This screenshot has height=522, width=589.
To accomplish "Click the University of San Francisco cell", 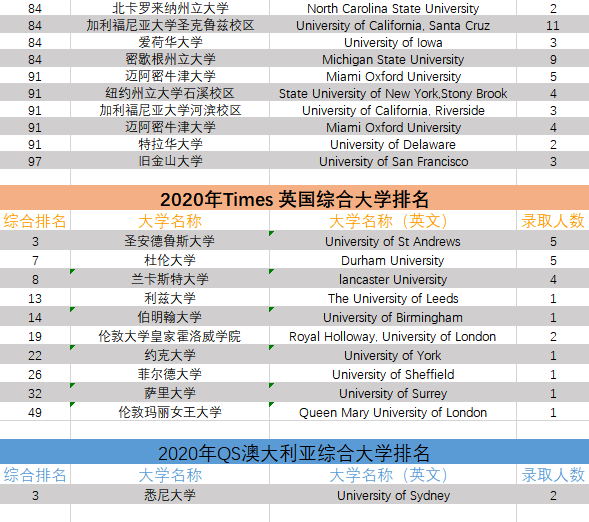I will [393, 161].
